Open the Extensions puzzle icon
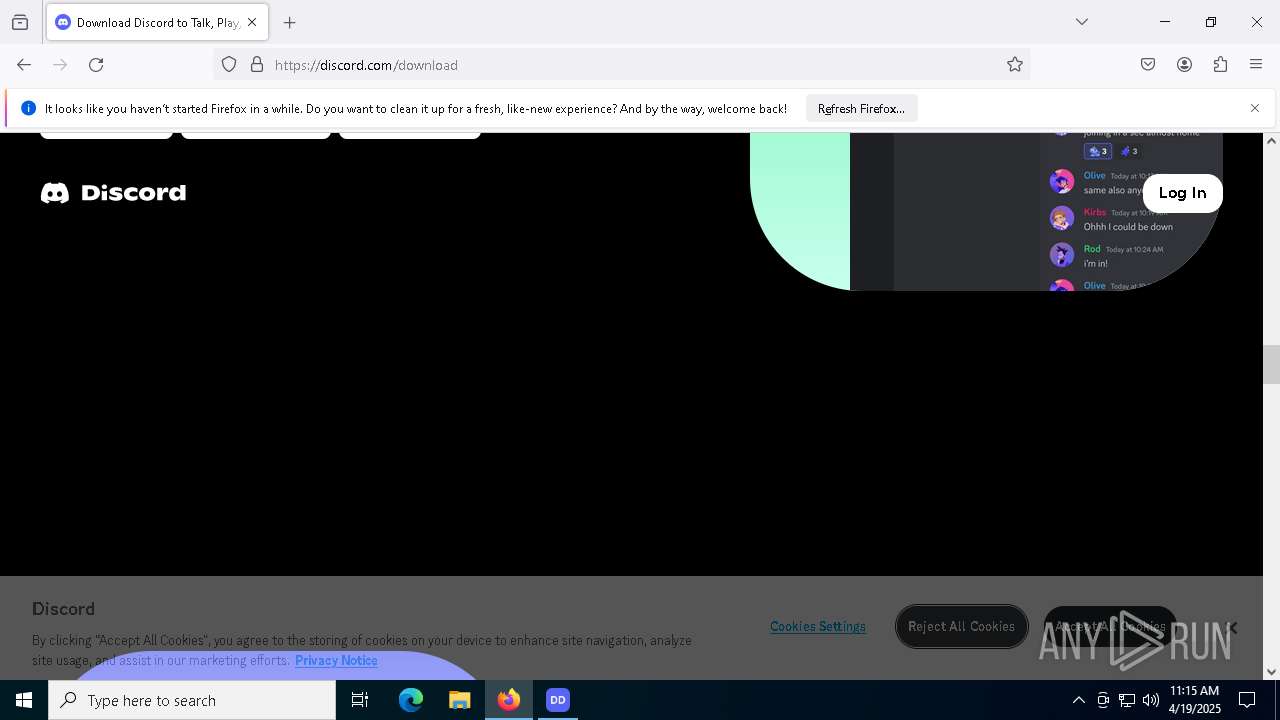This screenshot has width=1280, height=720. [x=1220, y=65]
